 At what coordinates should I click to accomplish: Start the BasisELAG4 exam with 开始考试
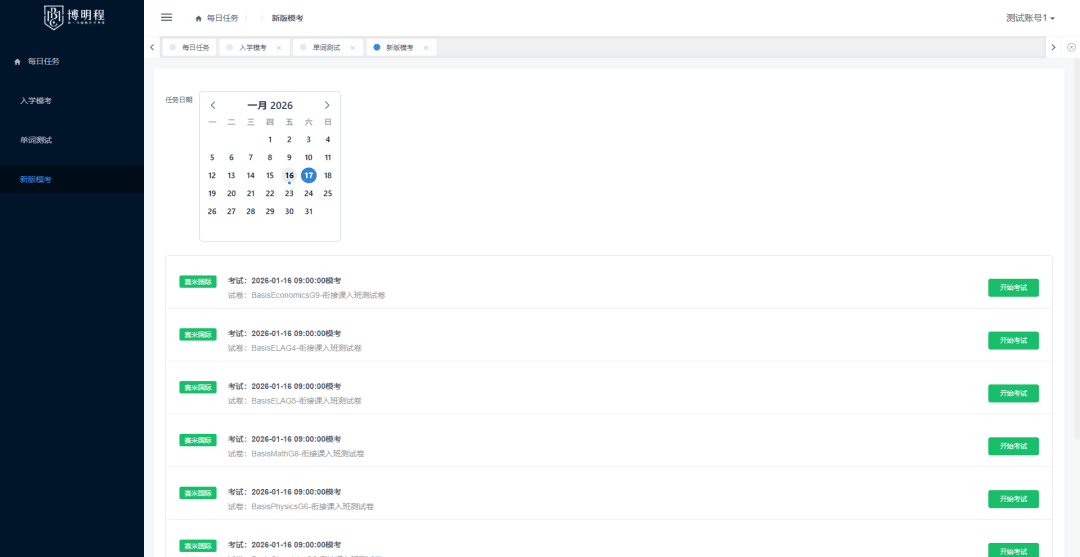pyautogui.click(x=1013, y=340)
